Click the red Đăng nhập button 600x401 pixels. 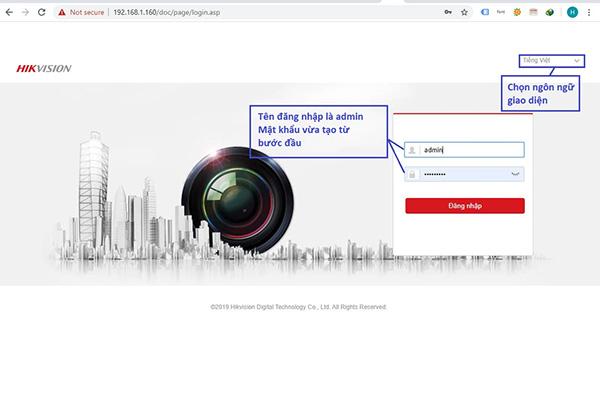[465, 205]
